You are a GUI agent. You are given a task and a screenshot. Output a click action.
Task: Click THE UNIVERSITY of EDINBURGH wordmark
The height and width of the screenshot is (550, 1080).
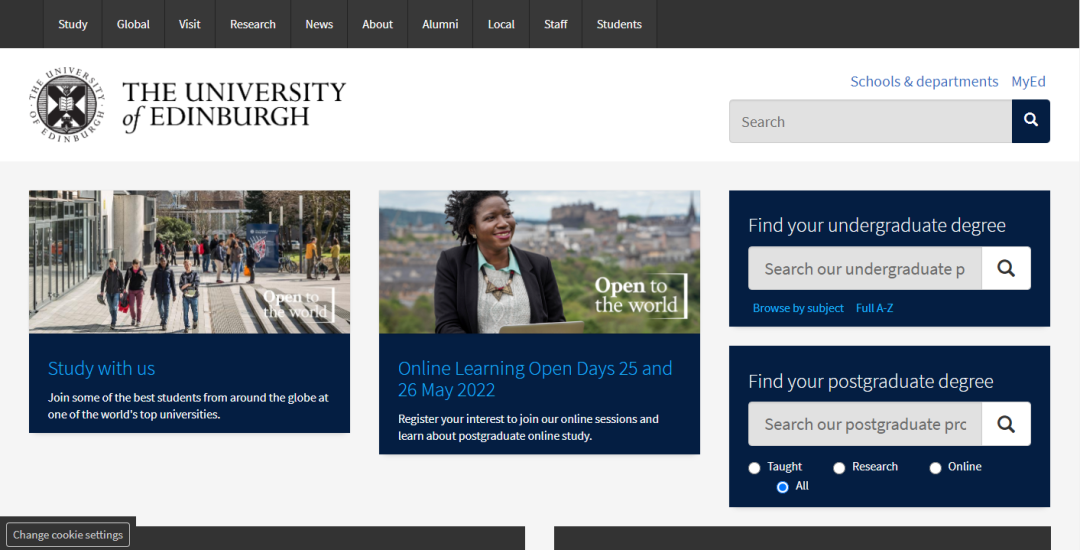[234, 105]
